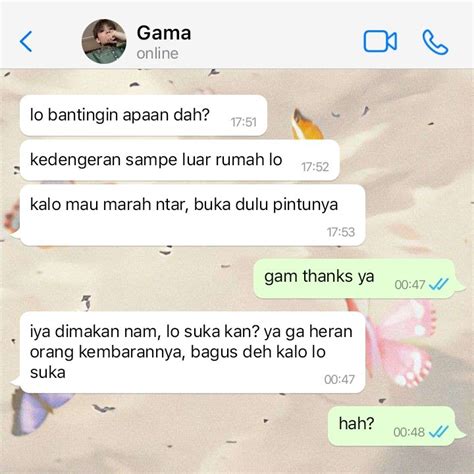The height and width of the screenshot is (474, 474).
Task: Select sent message "hah?"
Action: tap(394, 426)
